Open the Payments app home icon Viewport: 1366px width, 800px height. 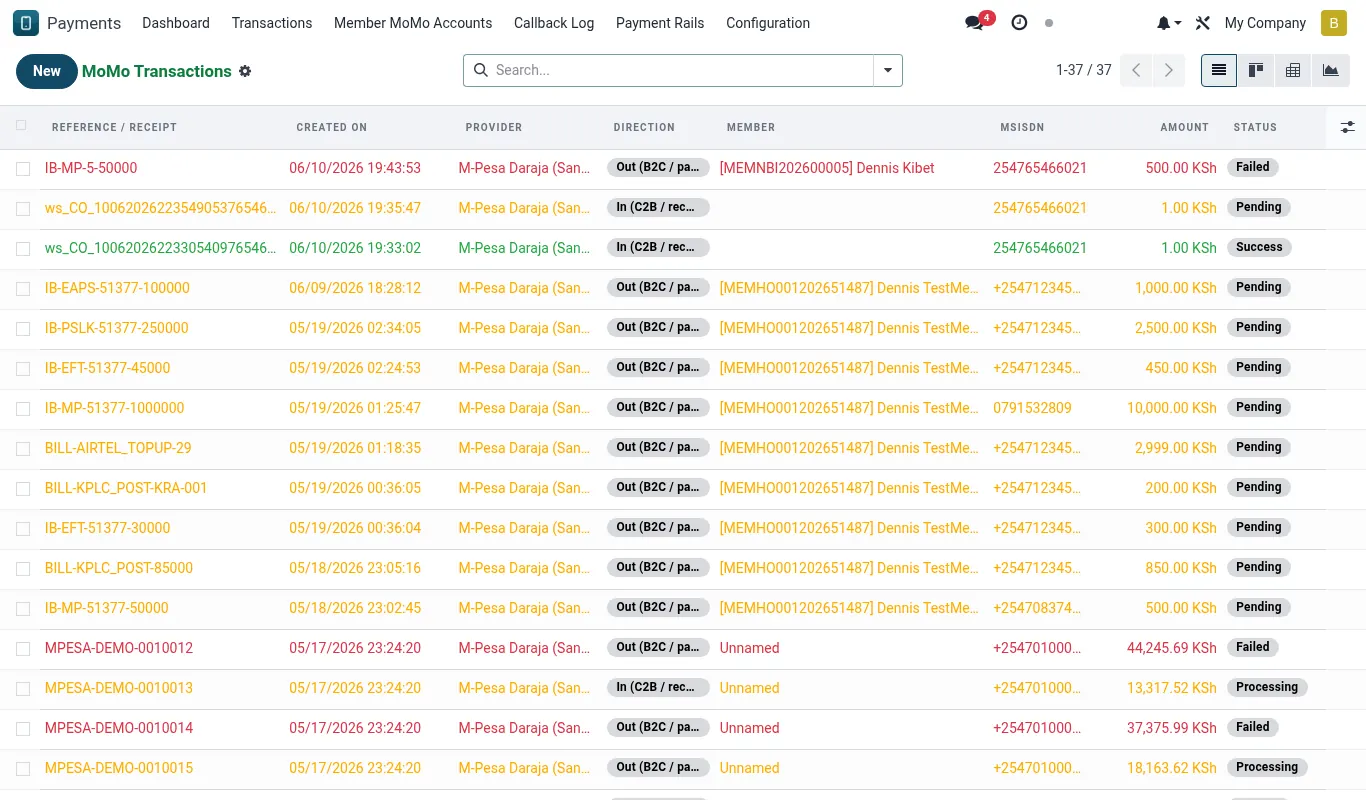(26, 23)
